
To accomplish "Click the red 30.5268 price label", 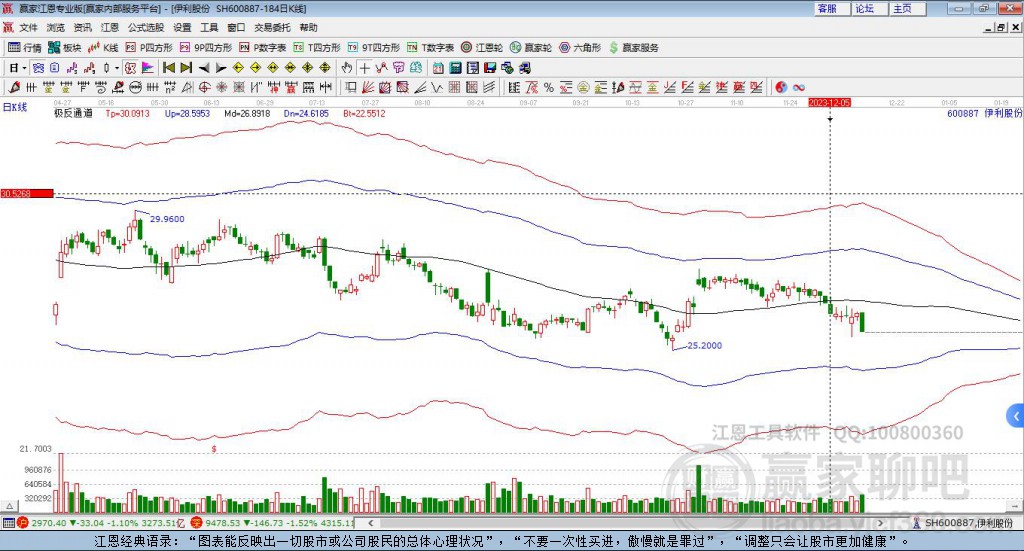I will click(27, 193).
